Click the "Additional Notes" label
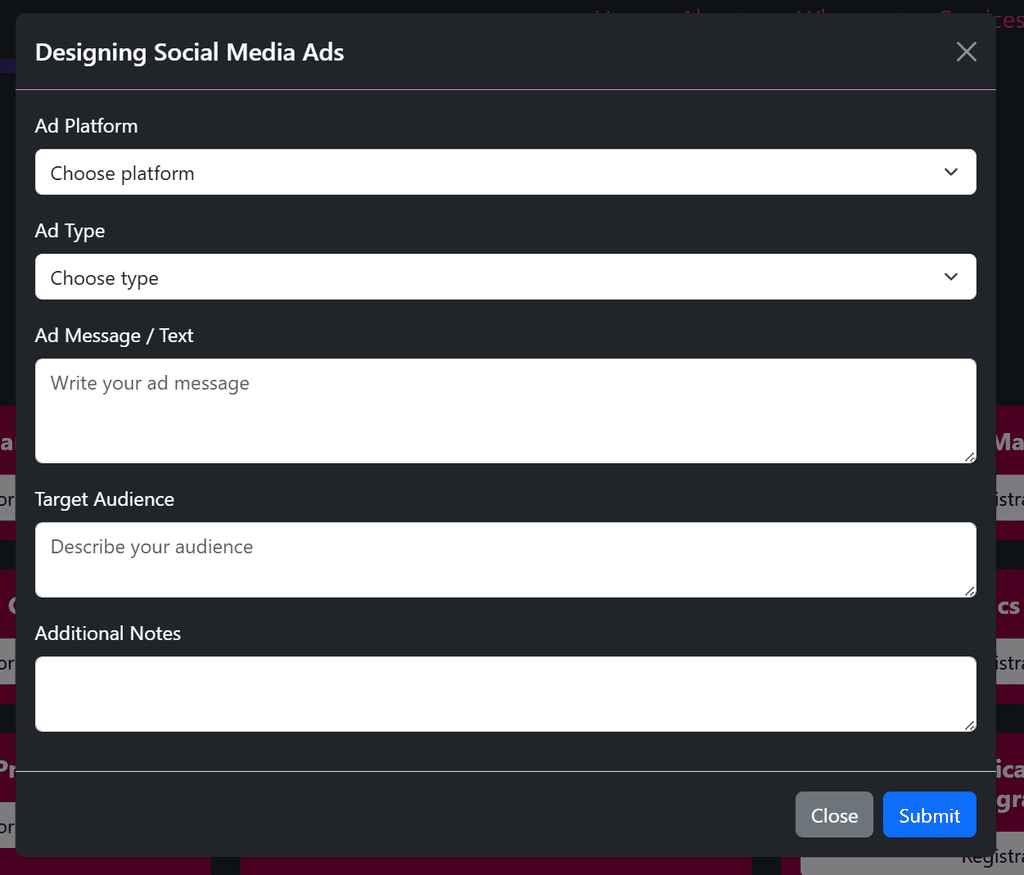This screenshot has width=1024, height=875. pyautogui.click(x=108, y=633)
